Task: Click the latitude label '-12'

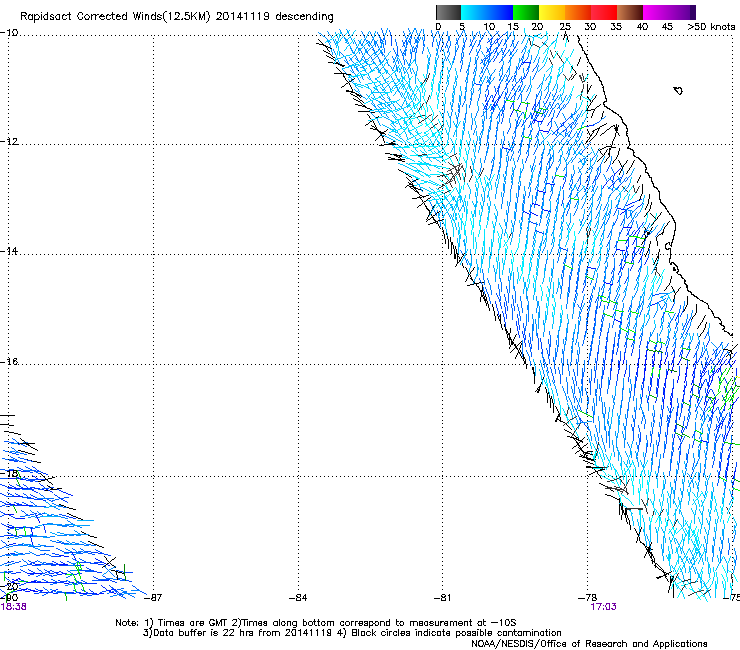Action: coord(9,142)
